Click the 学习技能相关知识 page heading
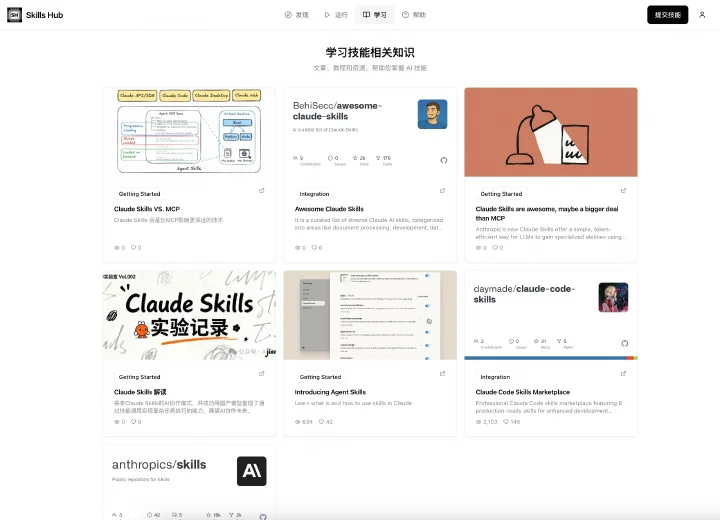The image size is (720, 520). coord(370,52)
